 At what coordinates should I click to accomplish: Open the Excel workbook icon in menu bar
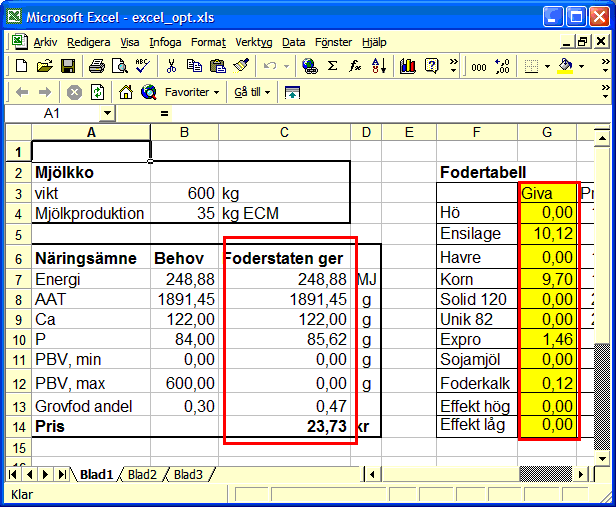(x=19, y=41)
